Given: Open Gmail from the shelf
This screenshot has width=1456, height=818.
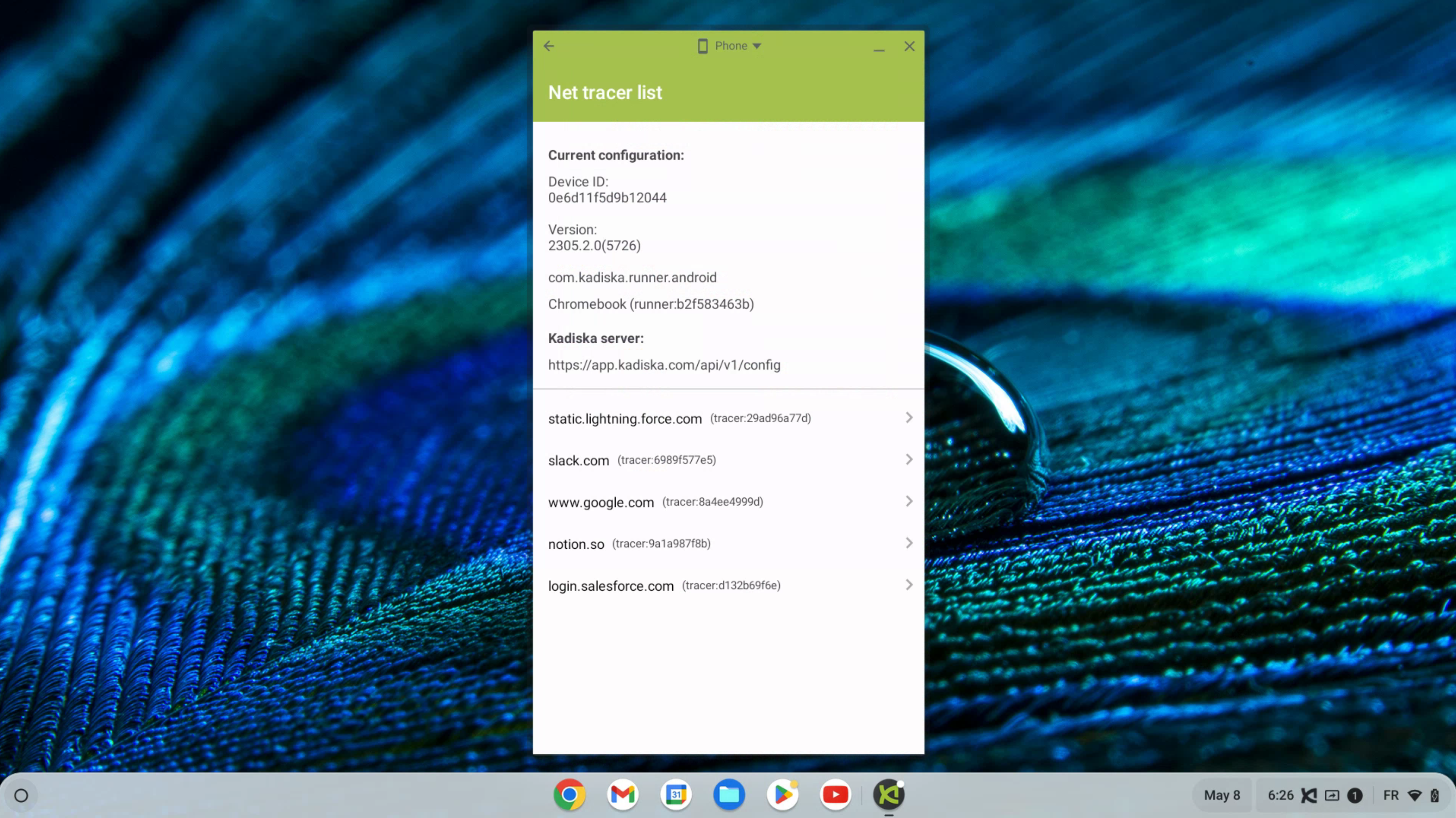Looking at the screenshot, I should [622, 795].
